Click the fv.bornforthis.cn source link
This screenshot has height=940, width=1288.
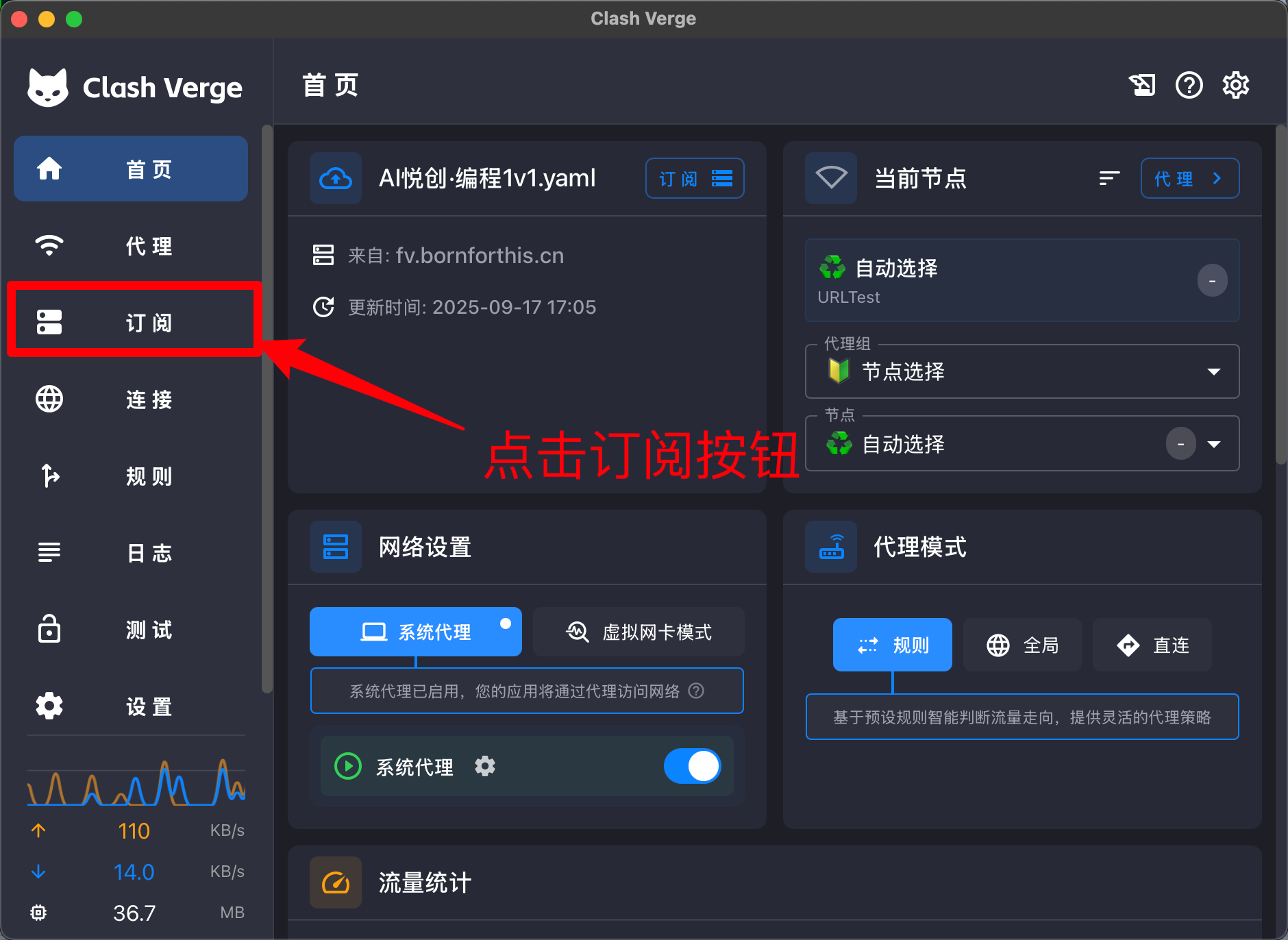point(480,256)
